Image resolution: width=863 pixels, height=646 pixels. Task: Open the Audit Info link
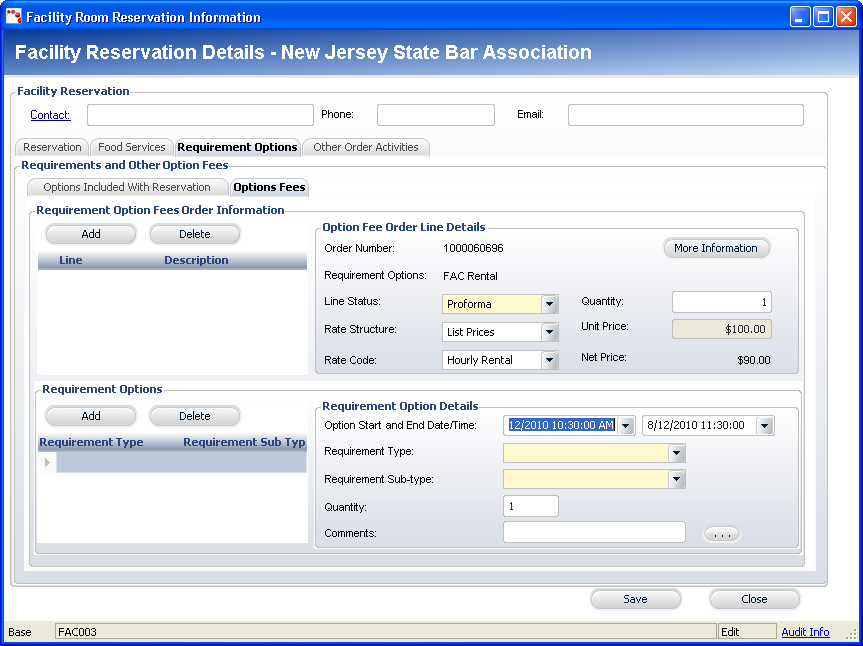tap(805, 632)
